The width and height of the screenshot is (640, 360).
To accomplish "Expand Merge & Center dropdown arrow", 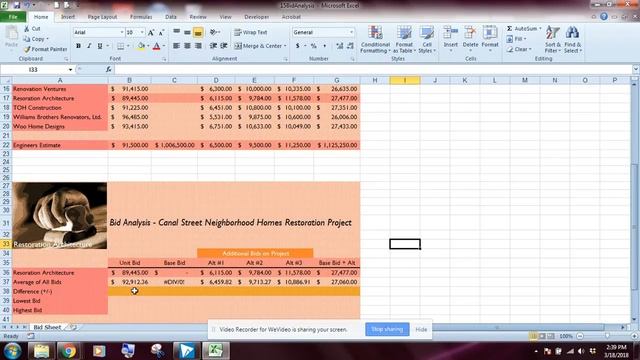I will point(285,46).
